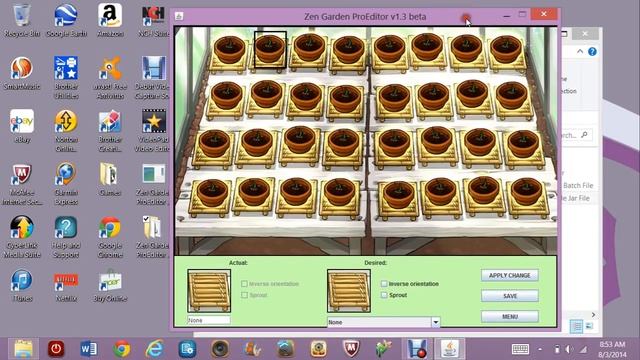Click the Actual plant preview tile
The height and width of the screenshot is (360, 640).
point(209,291)
